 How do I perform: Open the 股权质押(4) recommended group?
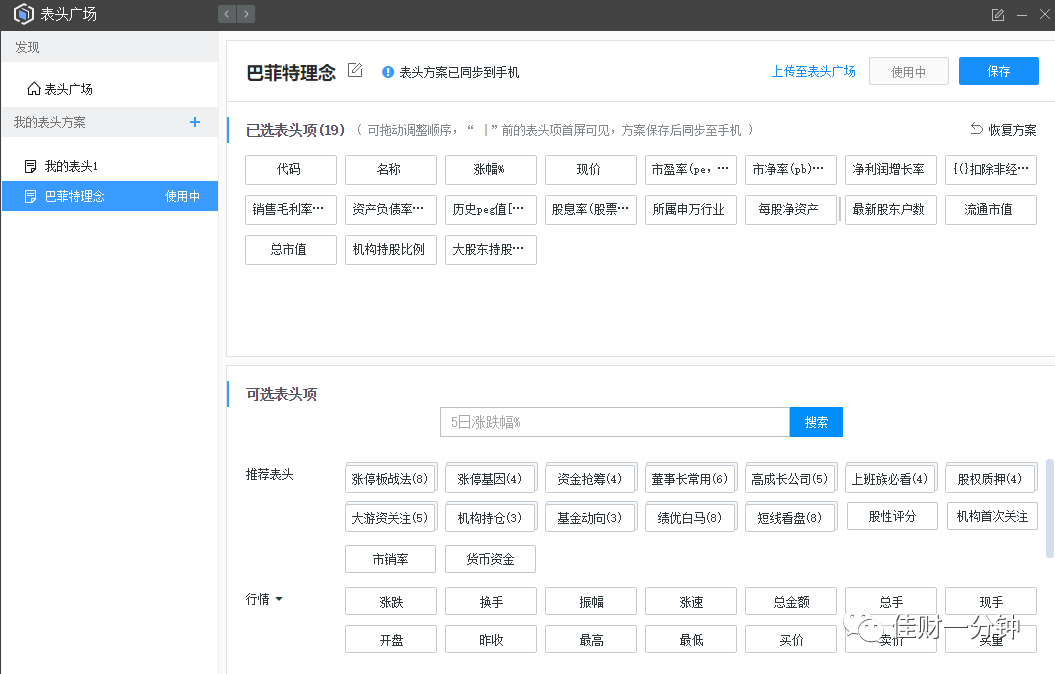(x=990, y=478)
